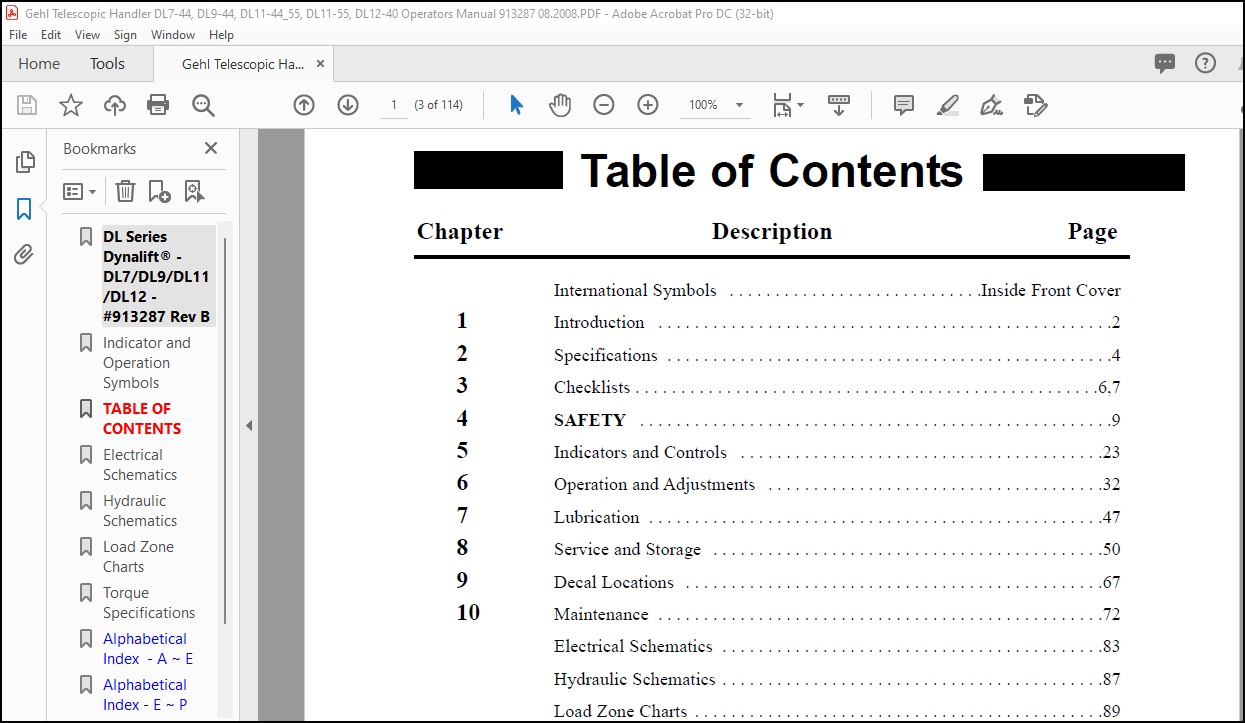Toggle the Bookmarks panel icon
This screenshot has height=723, width=1245.
pos(25,209)
